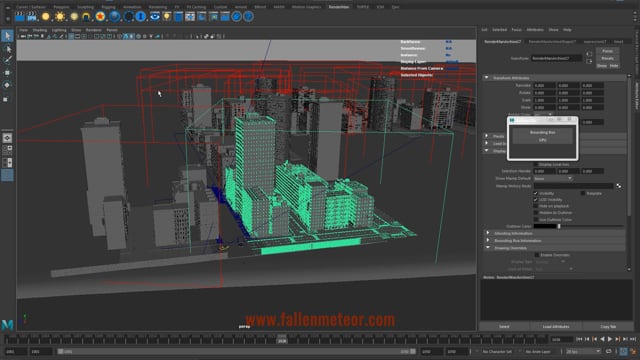Viewport: 640px width, 360px height.
Task: Toggle the LOD Visibility checkbox
Action: pos(536,200)
